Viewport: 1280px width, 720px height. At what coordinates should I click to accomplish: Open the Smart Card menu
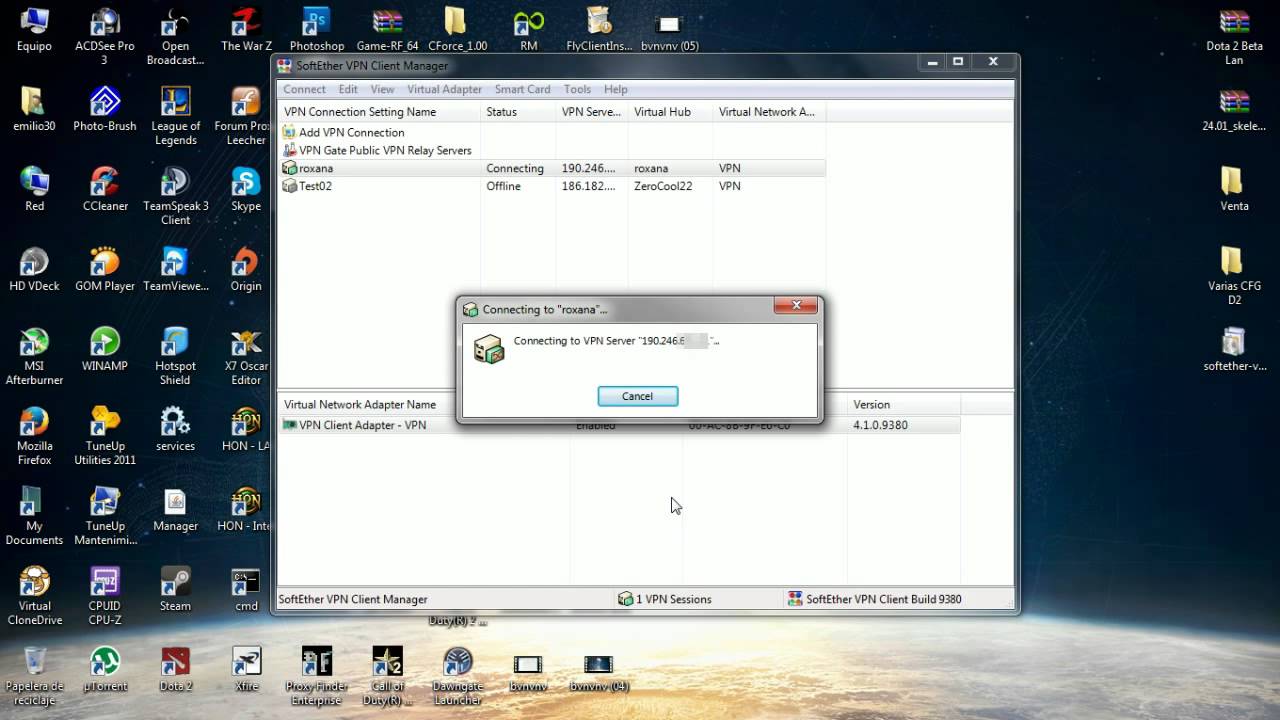pyautogui.click(x=522, y=89)
